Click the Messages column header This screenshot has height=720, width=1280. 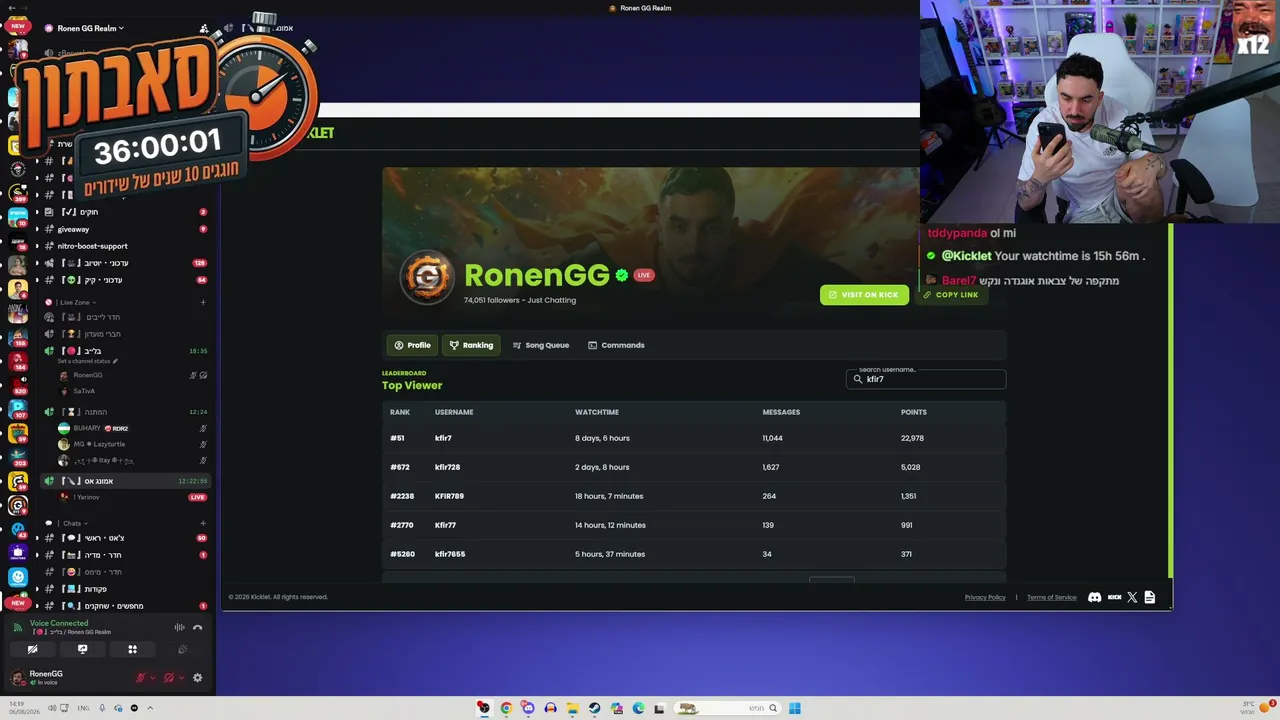click(x=781, y=412)
